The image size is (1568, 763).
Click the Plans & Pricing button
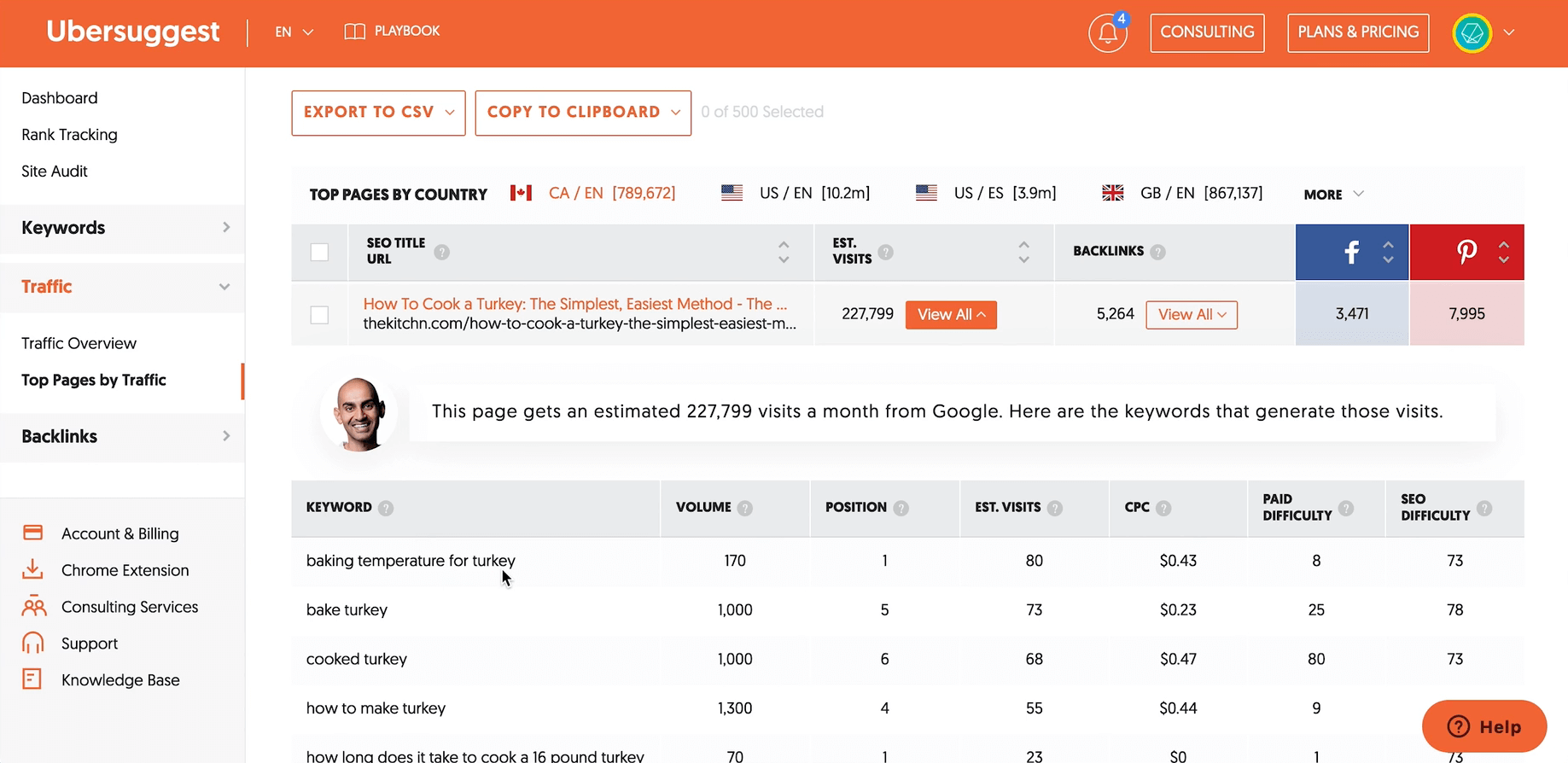(1357, 32)
